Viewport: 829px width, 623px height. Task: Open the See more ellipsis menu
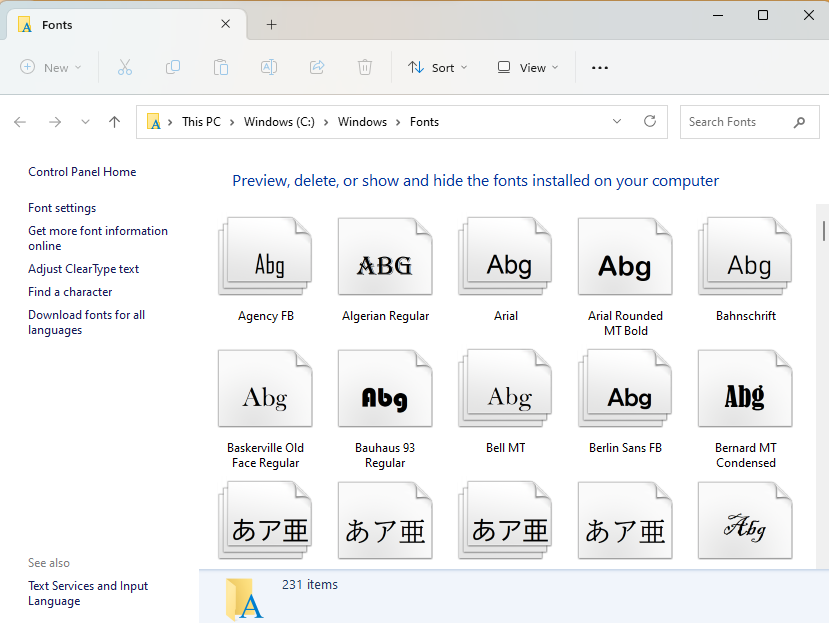(600, 68)
